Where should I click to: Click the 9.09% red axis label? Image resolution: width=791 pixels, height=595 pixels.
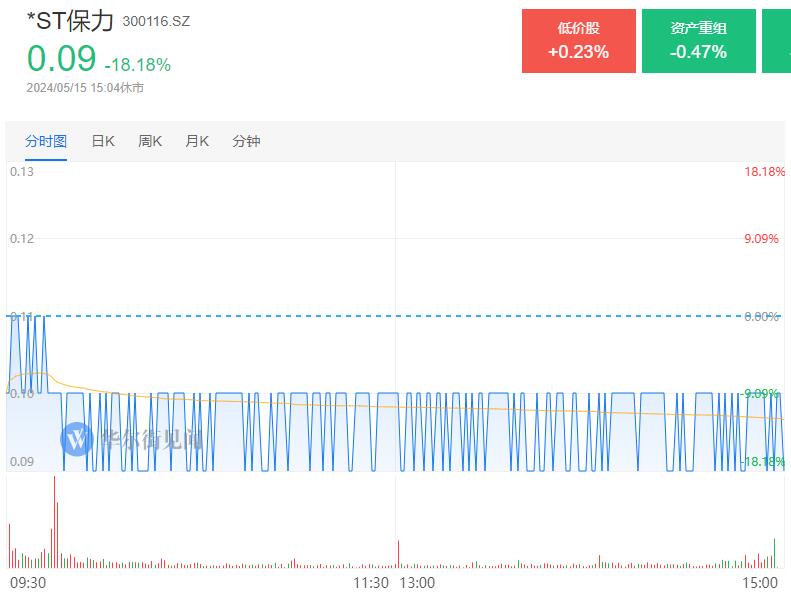point(762,239)
